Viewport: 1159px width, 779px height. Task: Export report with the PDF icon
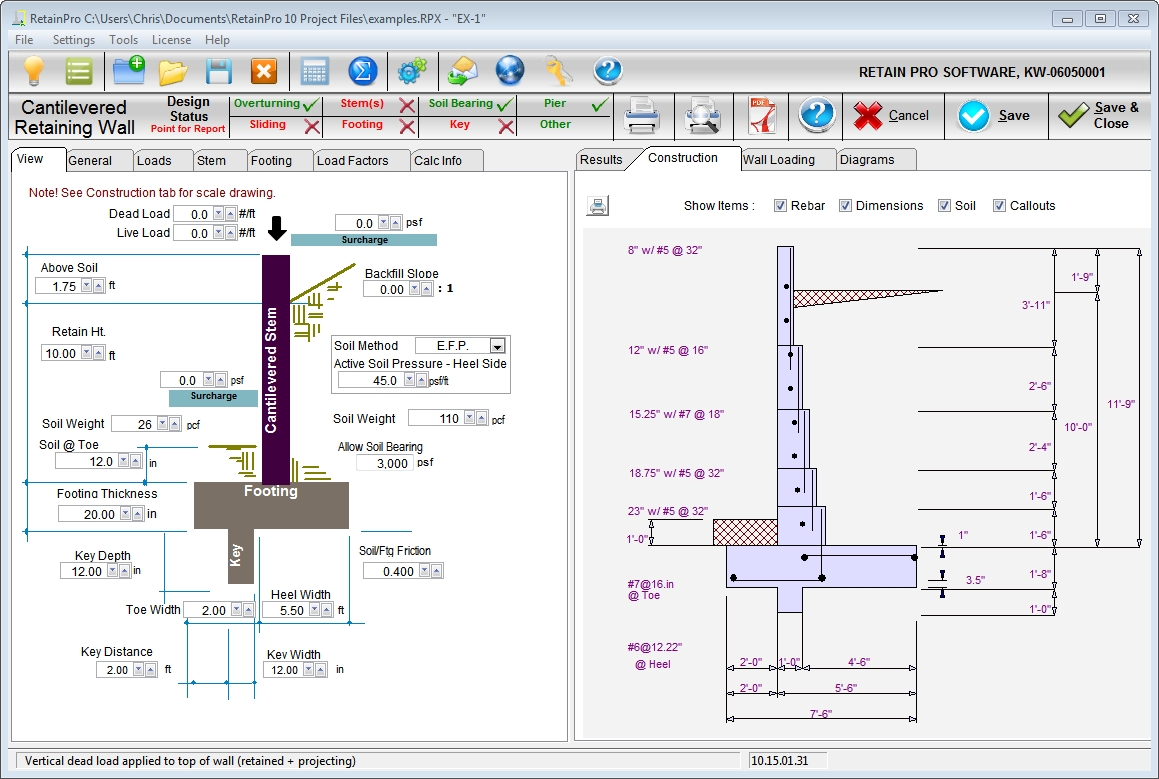[x=762, y=117]
